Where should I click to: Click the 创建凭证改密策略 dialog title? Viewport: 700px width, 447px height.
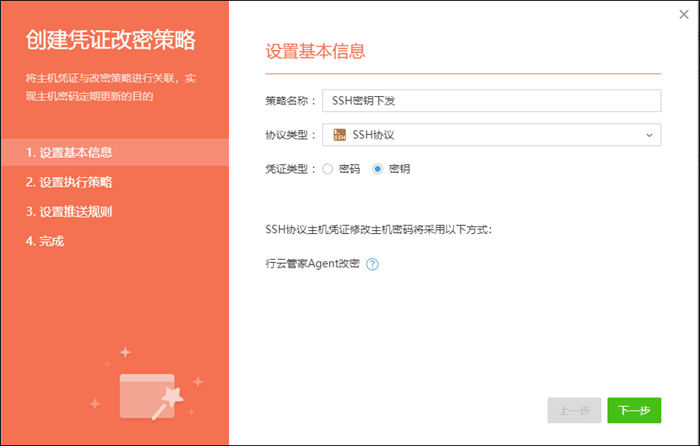[x=110, y=41]
